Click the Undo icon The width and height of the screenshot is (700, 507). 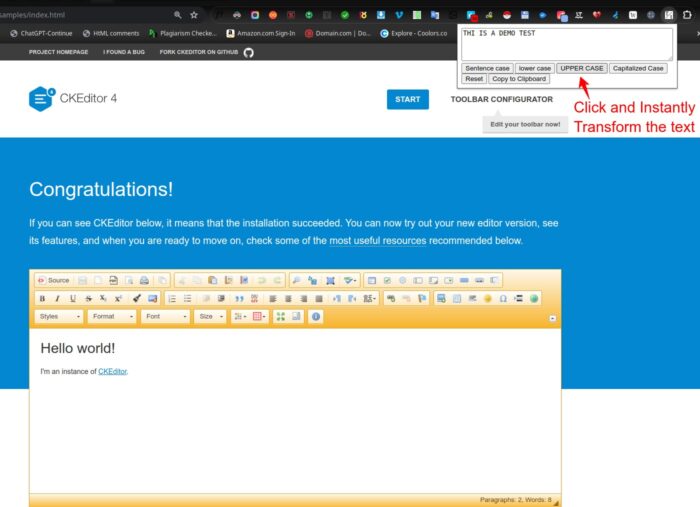tap(262, 280)
